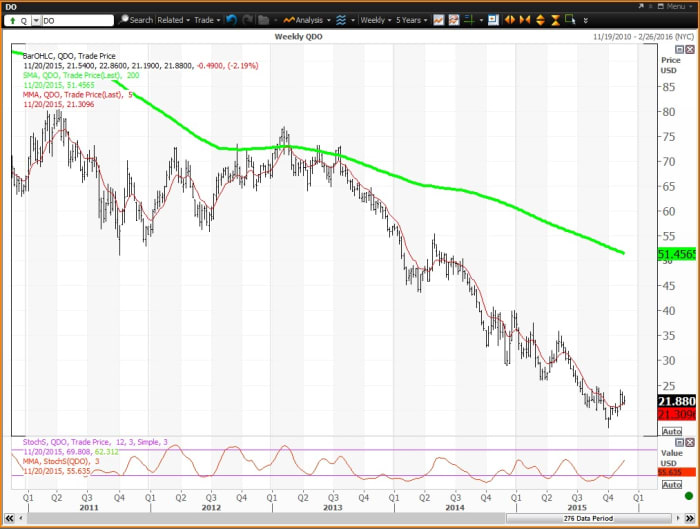The width and height of the screenshot is (700, 529).
Task: Undo the last chart action
Action: pyautogui.click(x=232, y=20)
